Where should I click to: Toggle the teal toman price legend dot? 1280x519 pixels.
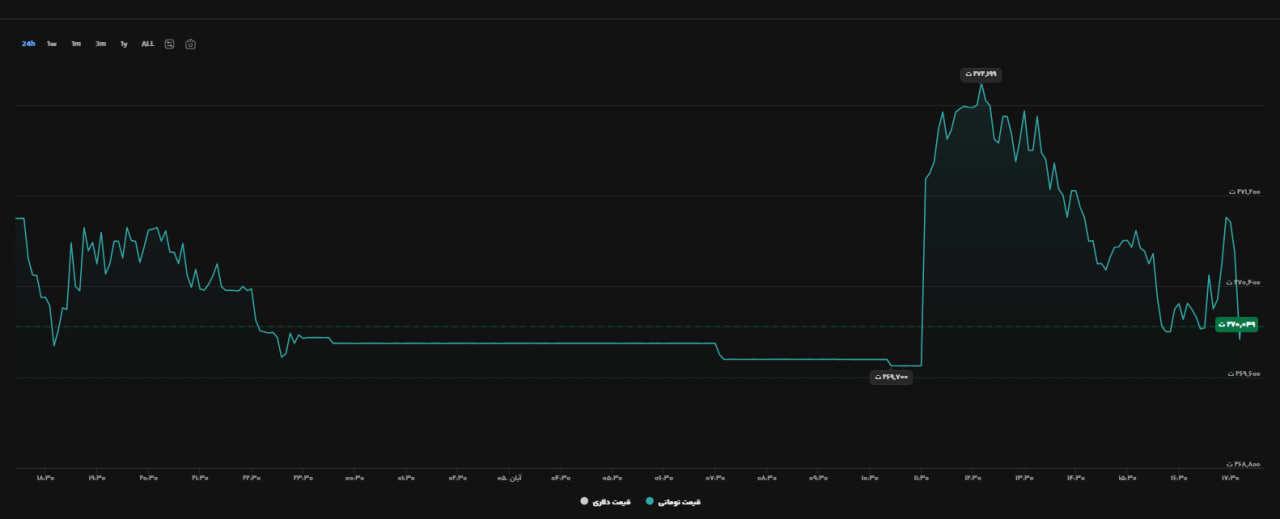point(650,501)
